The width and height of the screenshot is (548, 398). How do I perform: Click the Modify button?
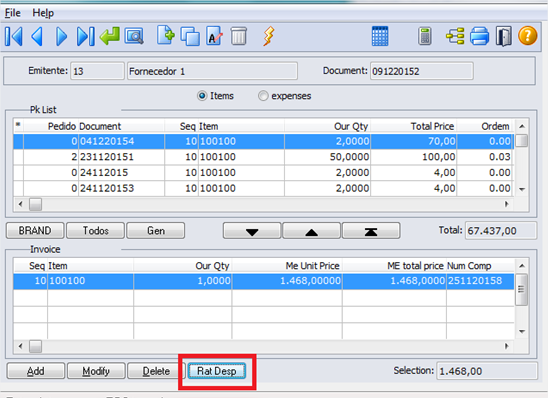click(96, 371)
